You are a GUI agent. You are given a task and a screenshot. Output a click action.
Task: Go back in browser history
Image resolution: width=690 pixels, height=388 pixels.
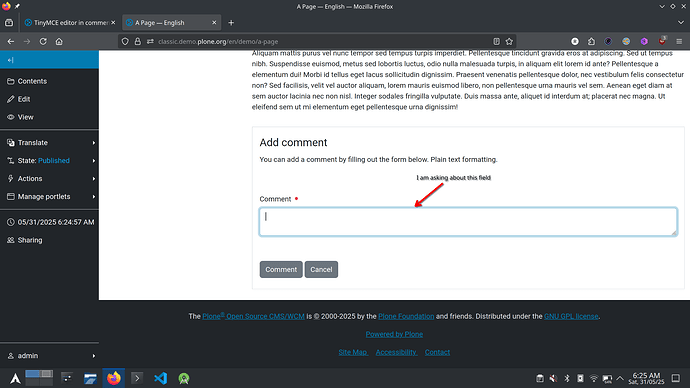(x=11, y=41)
